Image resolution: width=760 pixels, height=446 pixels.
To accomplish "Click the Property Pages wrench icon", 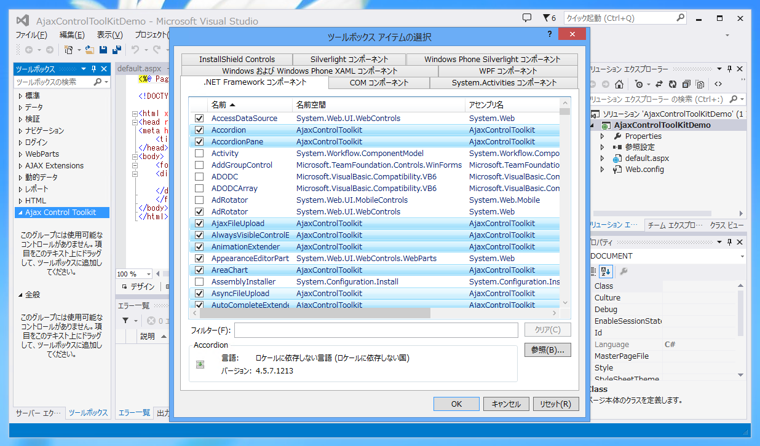I will [624, 271].
